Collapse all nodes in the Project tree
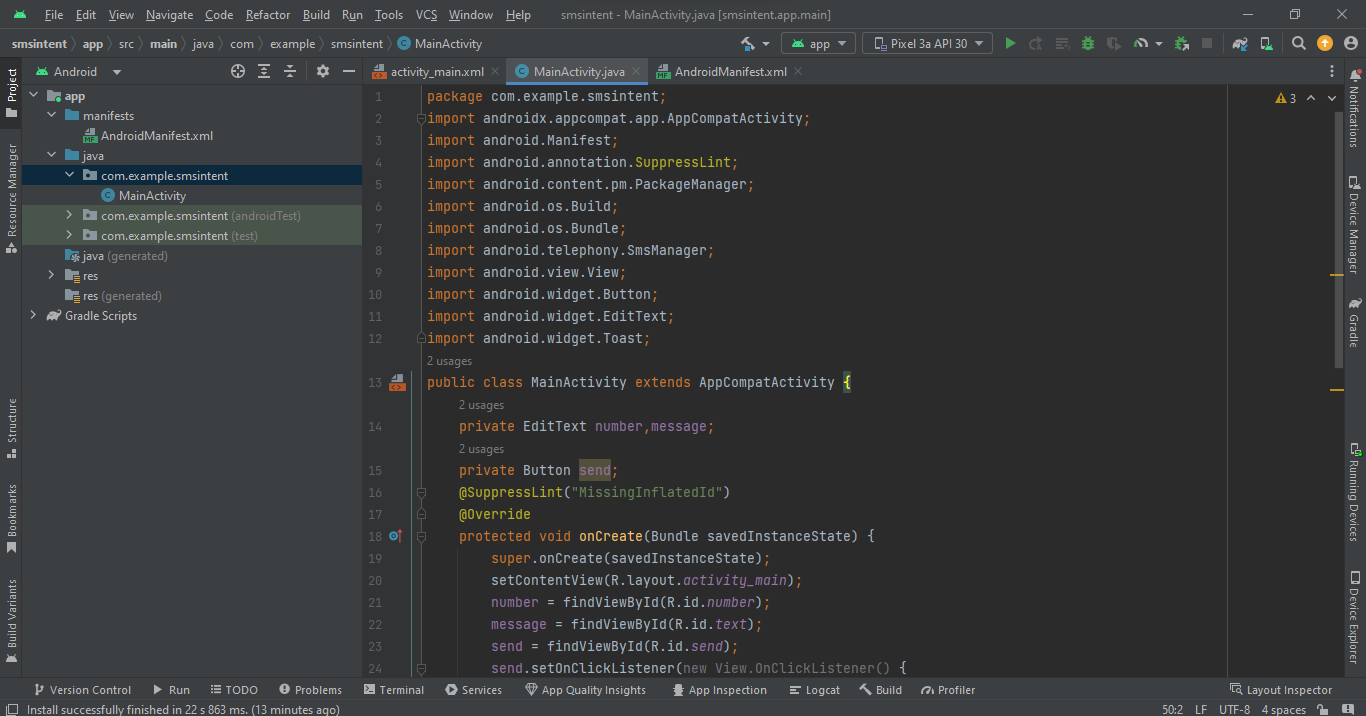 (x=289, y=71)
